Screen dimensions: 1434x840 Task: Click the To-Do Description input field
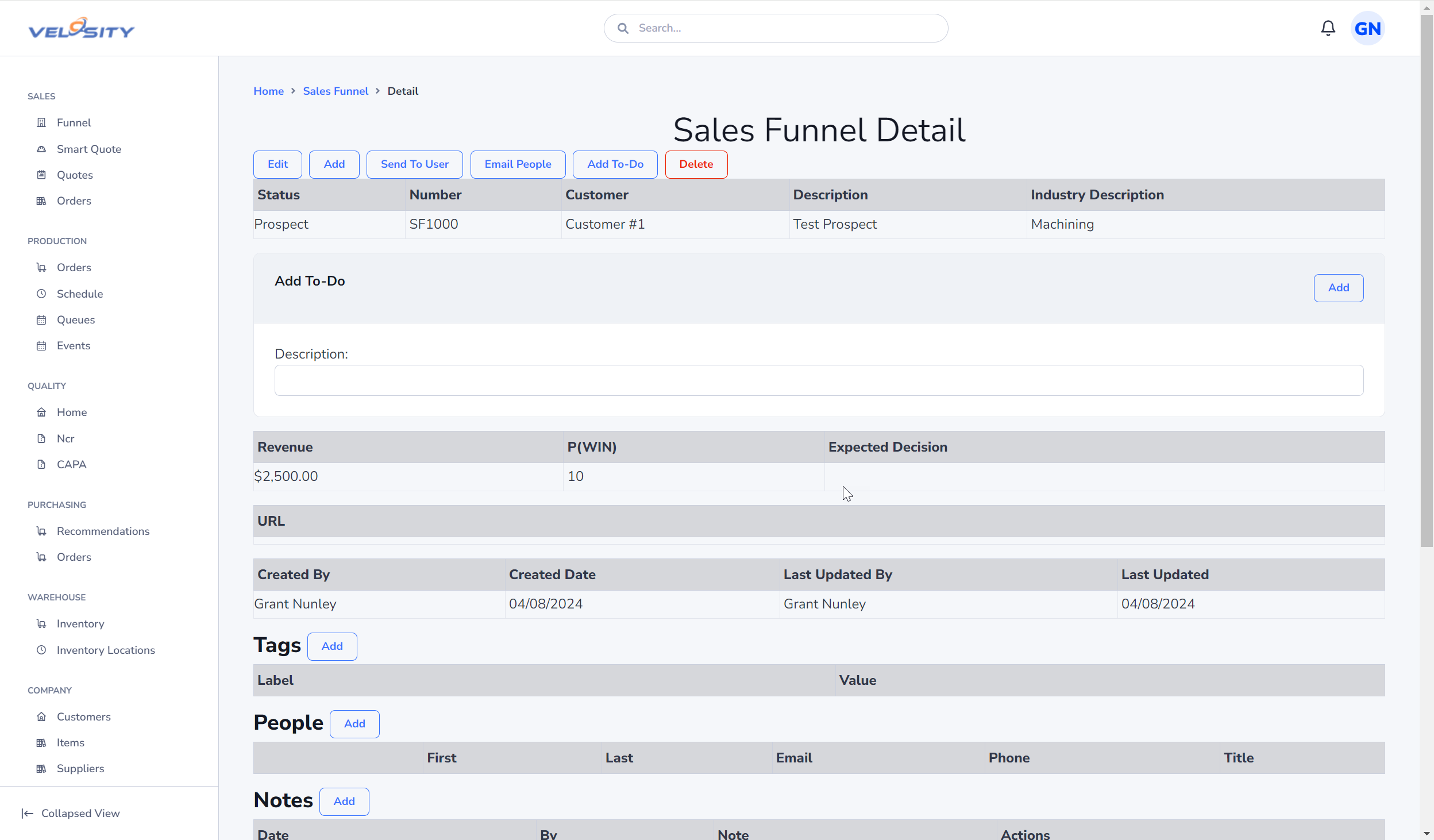819,380
